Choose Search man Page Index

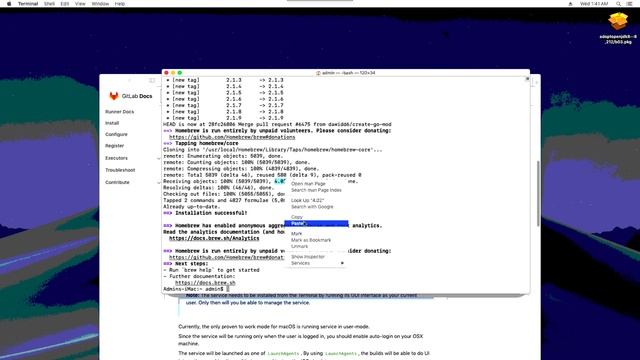[x=316, y=190]
